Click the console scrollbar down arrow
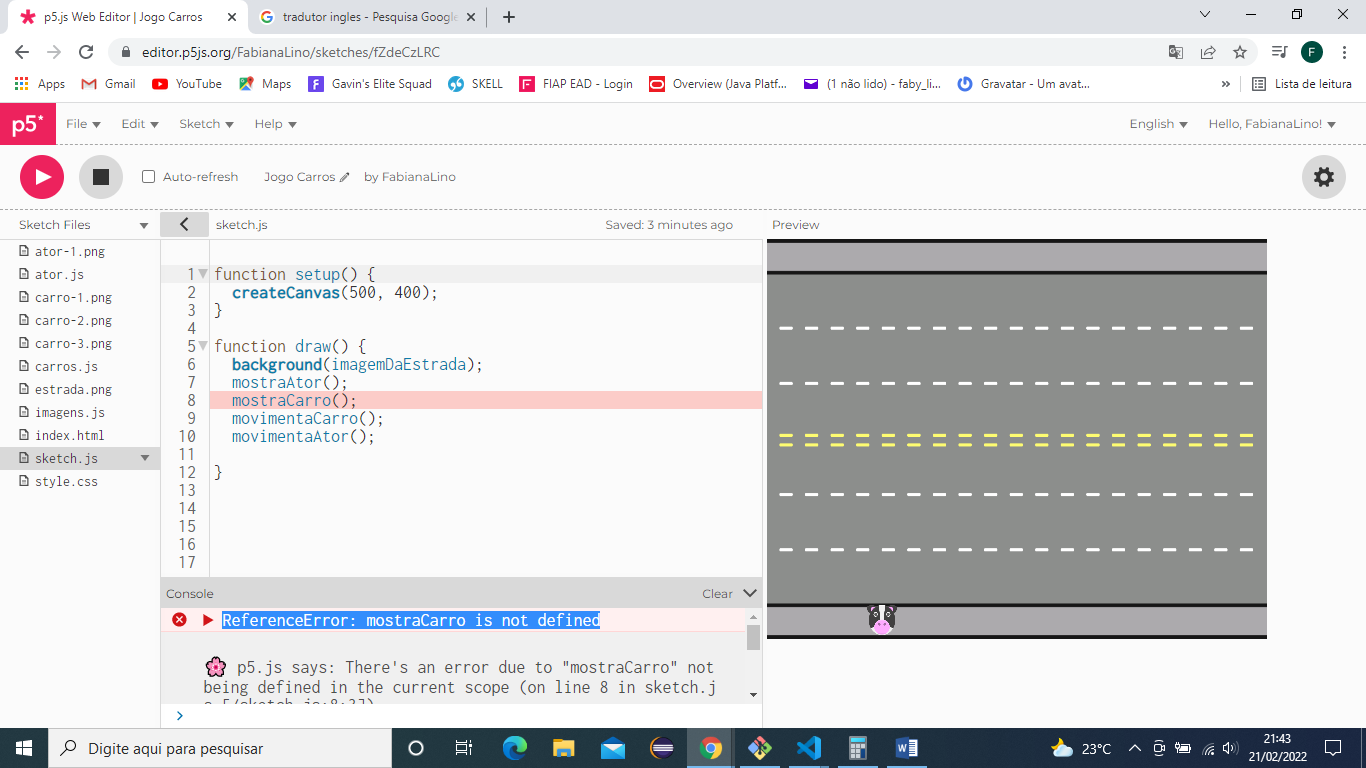This screenshot has height=768, width=1366. click(x=753, y=694)
